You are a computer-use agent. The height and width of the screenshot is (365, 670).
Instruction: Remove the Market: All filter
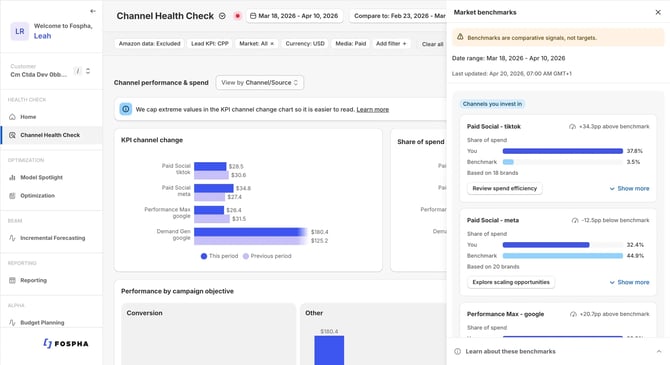[x=272, y=44]
